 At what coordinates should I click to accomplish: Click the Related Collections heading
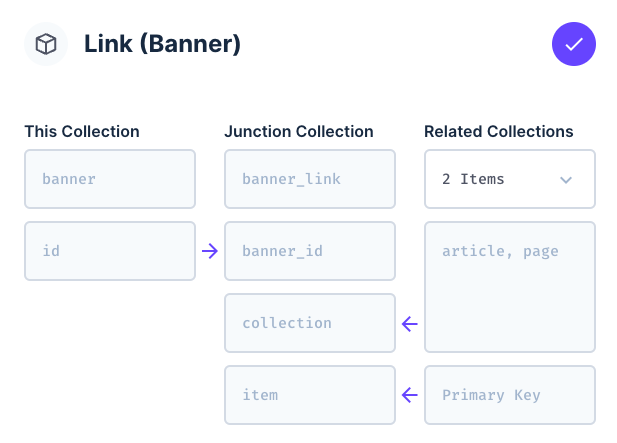(499, 131)
